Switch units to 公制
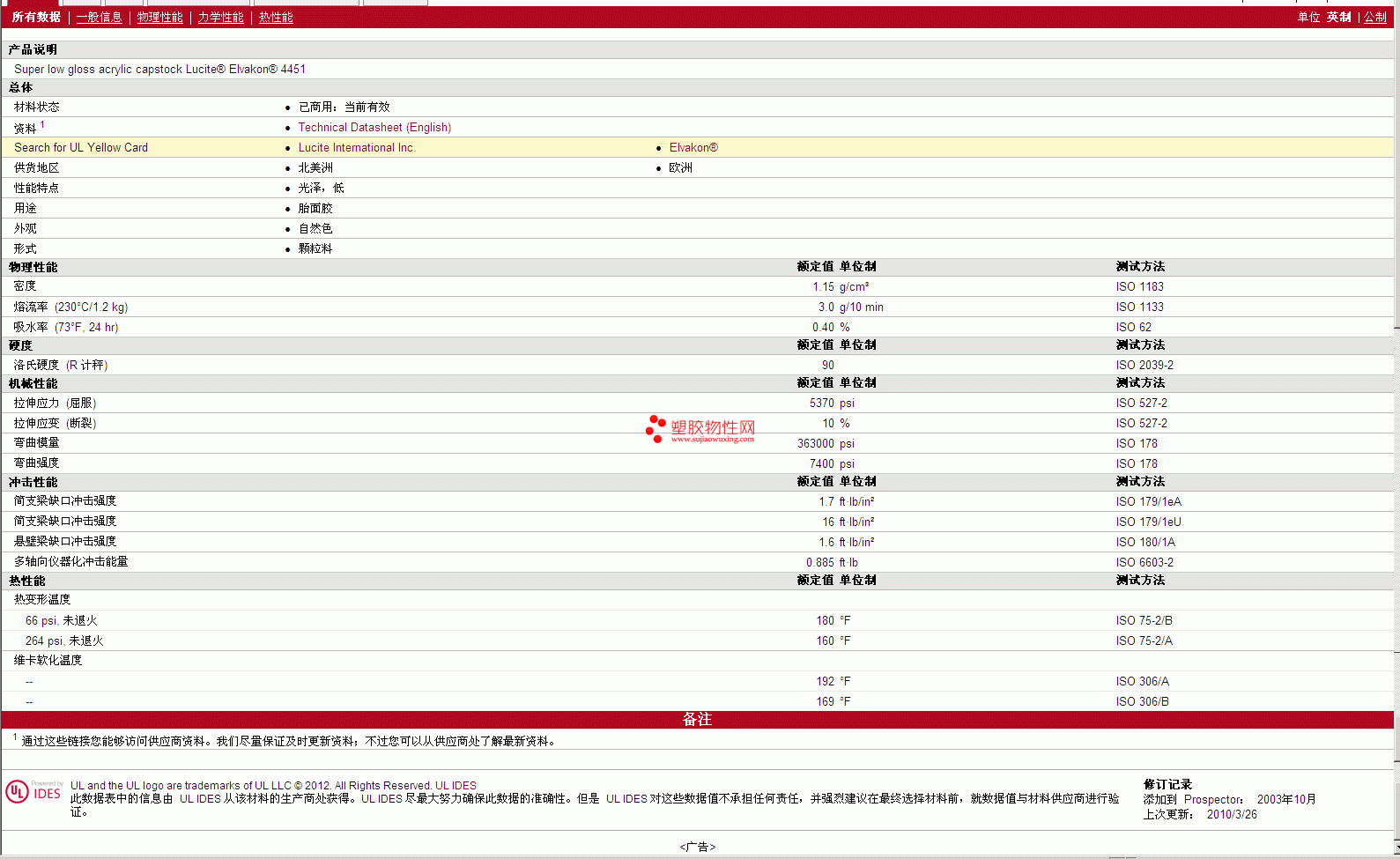1400x859 pixels. 1375,18
